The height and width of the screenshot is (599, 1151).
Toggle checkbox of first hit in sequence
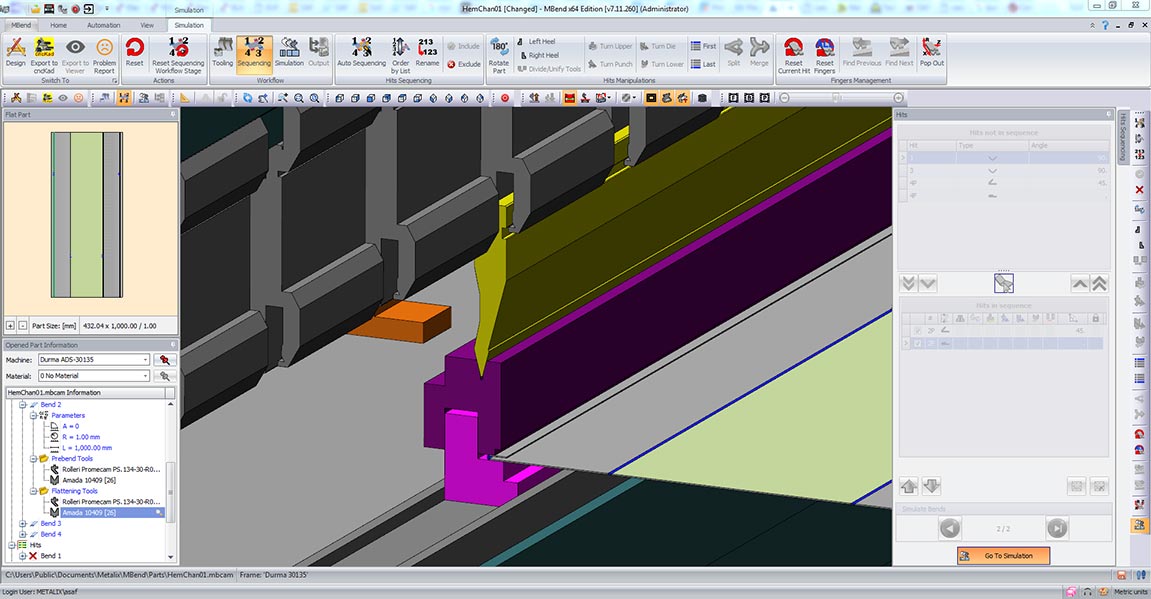[919, 331]
